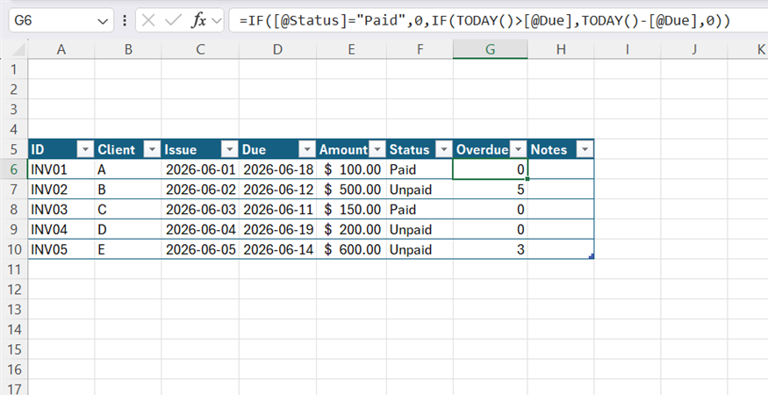Open the Status column filter dropdown
Viewport: 768px width, 395px height.
[x=444, y=149]
